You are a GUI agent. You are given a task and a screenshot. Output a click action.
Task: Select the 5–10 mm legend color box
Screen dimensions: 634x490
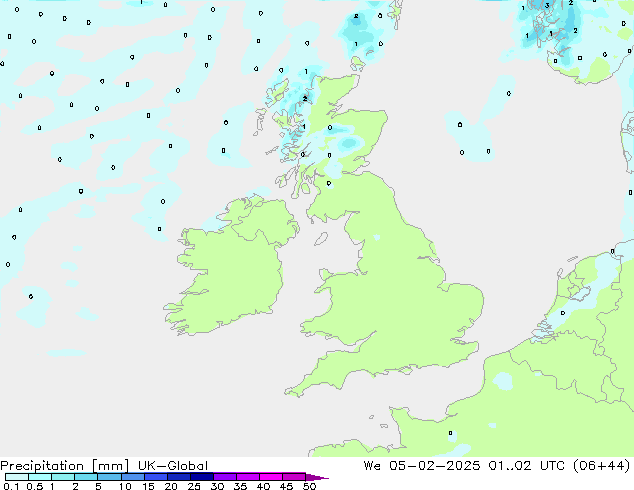tap(109, 477)
